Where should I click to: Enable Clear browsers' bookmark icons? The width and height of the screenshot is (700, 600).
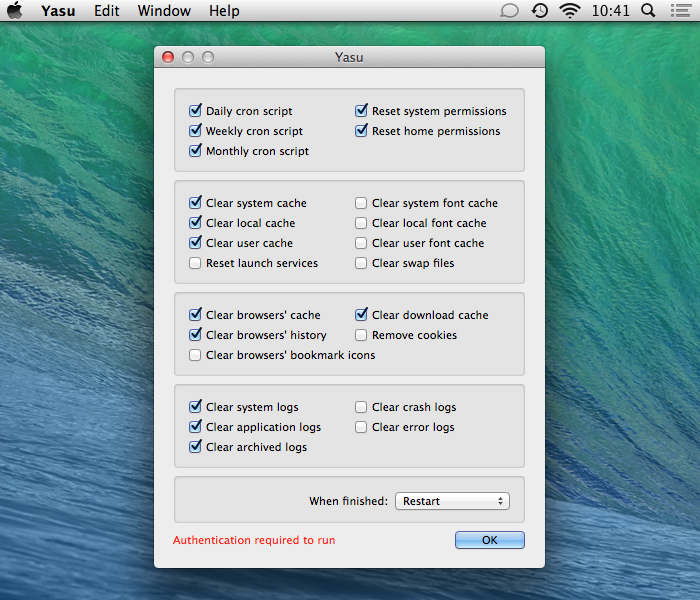pos(195,355)
